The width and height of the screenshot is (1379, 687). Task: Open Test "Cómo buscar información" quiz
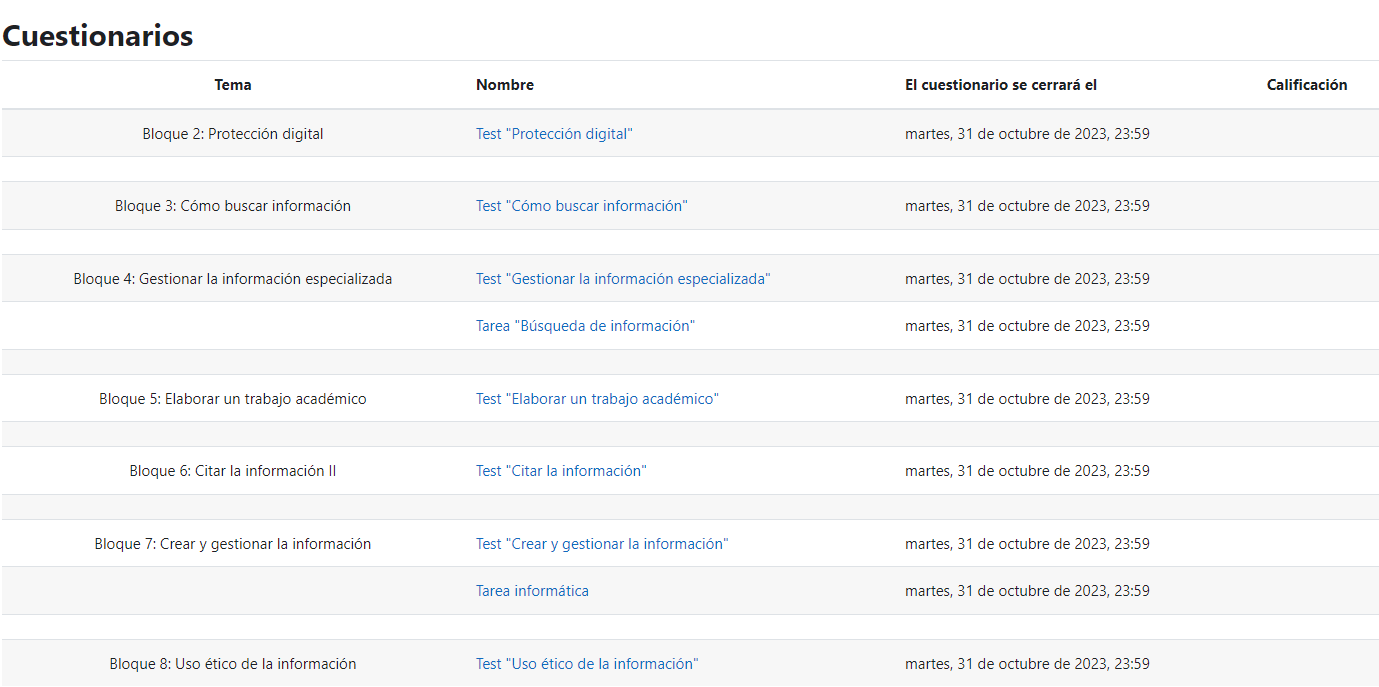tap(581, 206)
